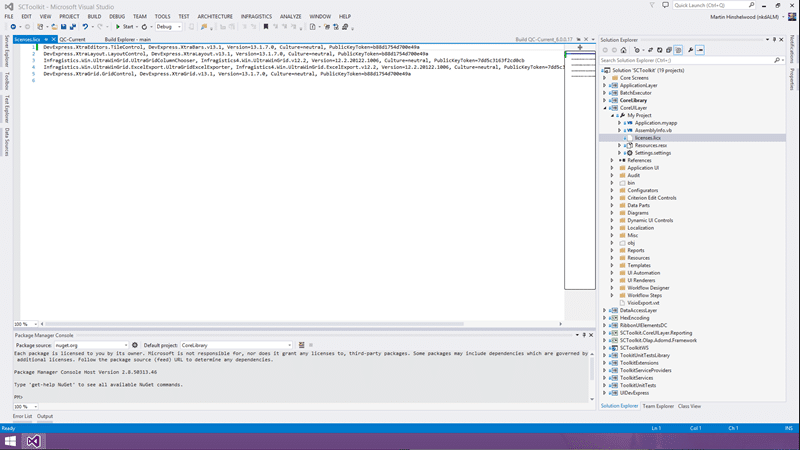This screenshot has width=800, height=450.
Task: Switch to the Class View tab
Action: point(689,406)
